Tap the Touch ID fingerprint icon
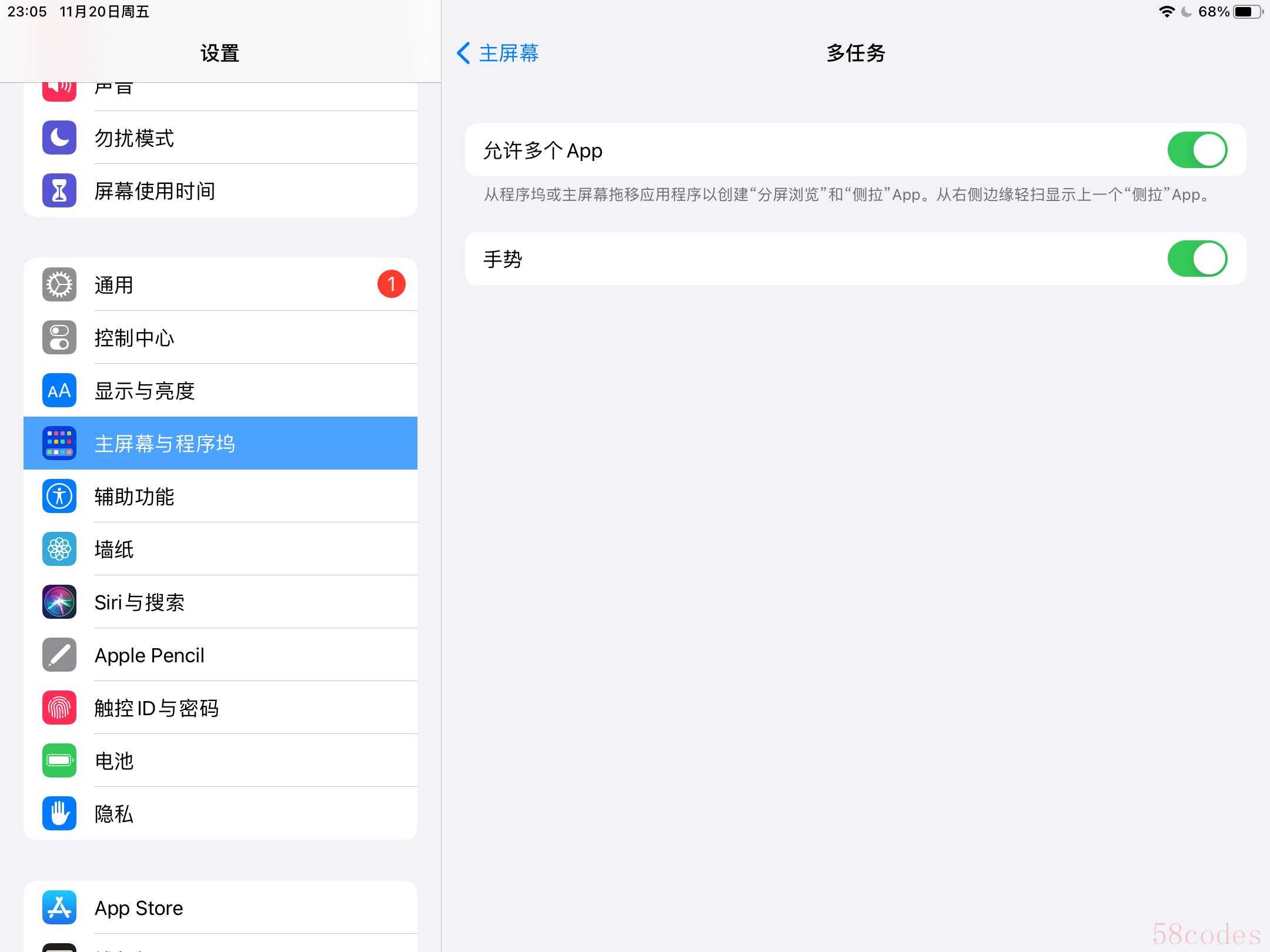Image resolution: width=1270 pixels, height=952 pixels. point(59,708)
